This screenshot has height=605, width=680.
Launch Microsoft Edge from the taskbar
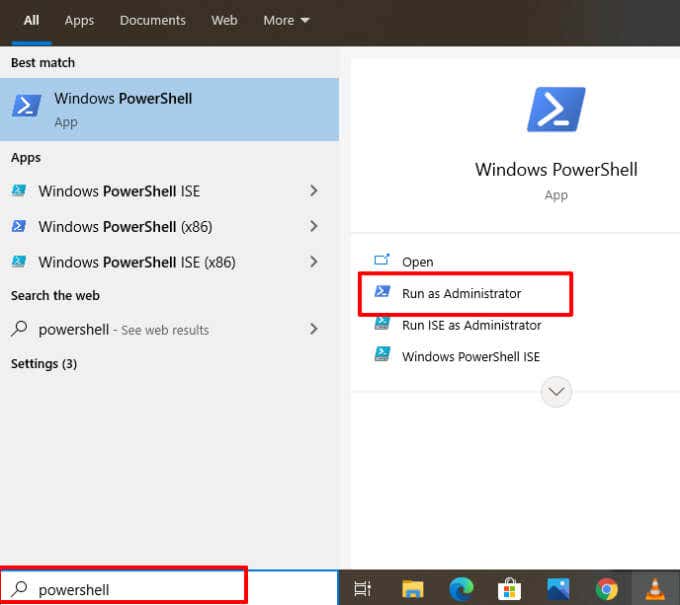click(x=461, y=589)
